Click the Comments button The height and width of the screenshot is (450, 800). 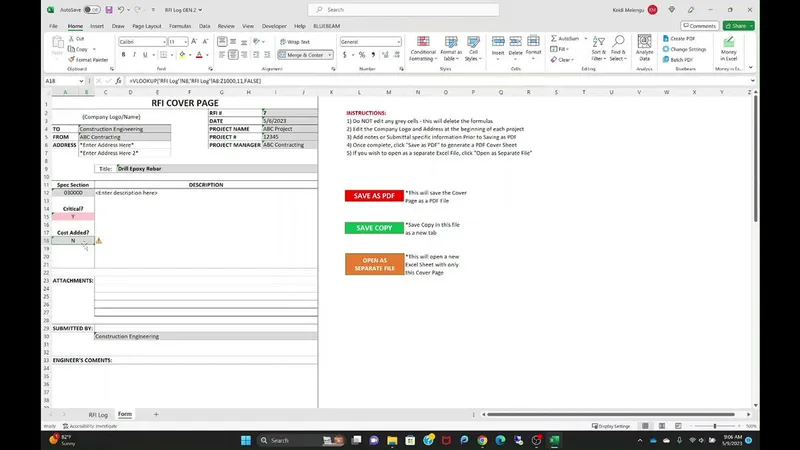coord(699,26)
